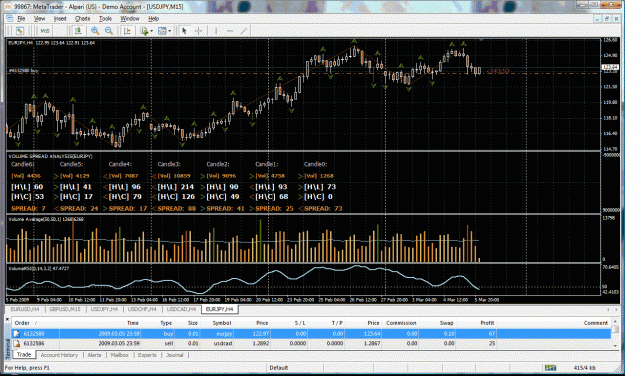
Task: Switch to the USDCAD,H4 chart tab
Action: 181,309
